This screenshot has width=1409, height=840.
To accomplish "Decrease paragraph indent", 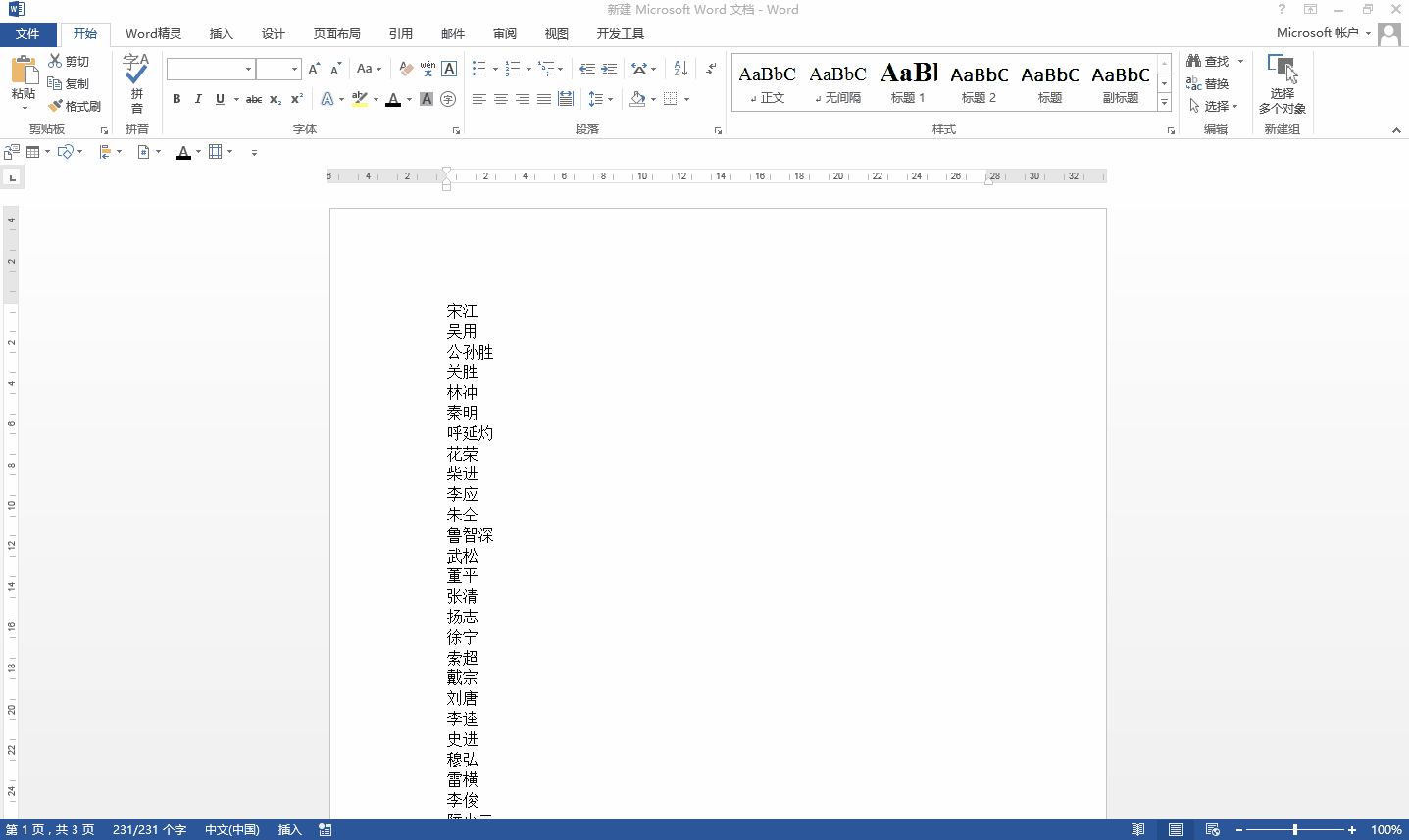I will (586, 69).
